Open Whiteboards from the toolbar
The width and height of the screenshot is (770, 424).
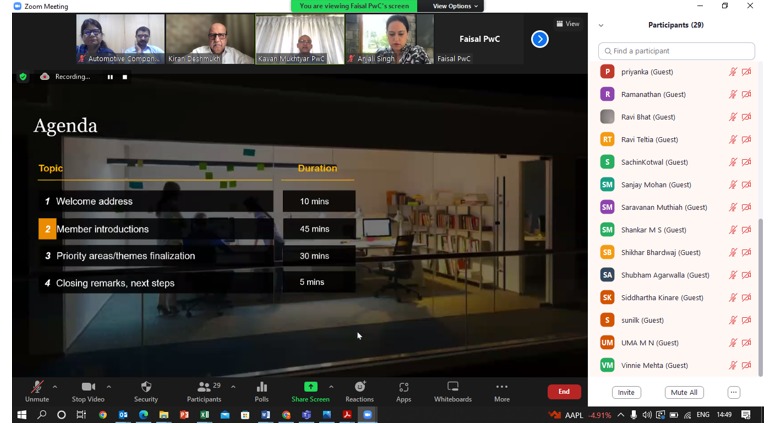click(x=452, y=388)
